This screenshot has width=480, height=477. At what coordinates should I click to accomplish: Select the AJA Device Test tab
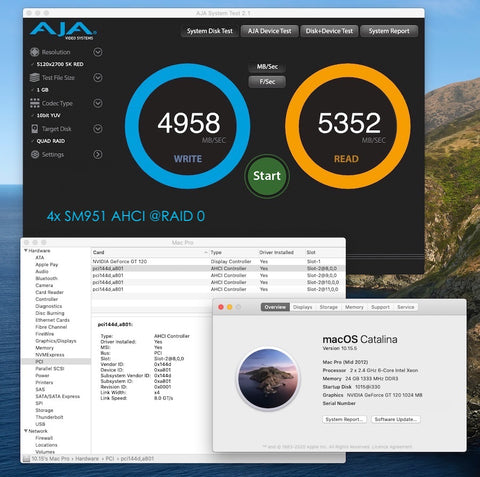[x=269, y=31]
